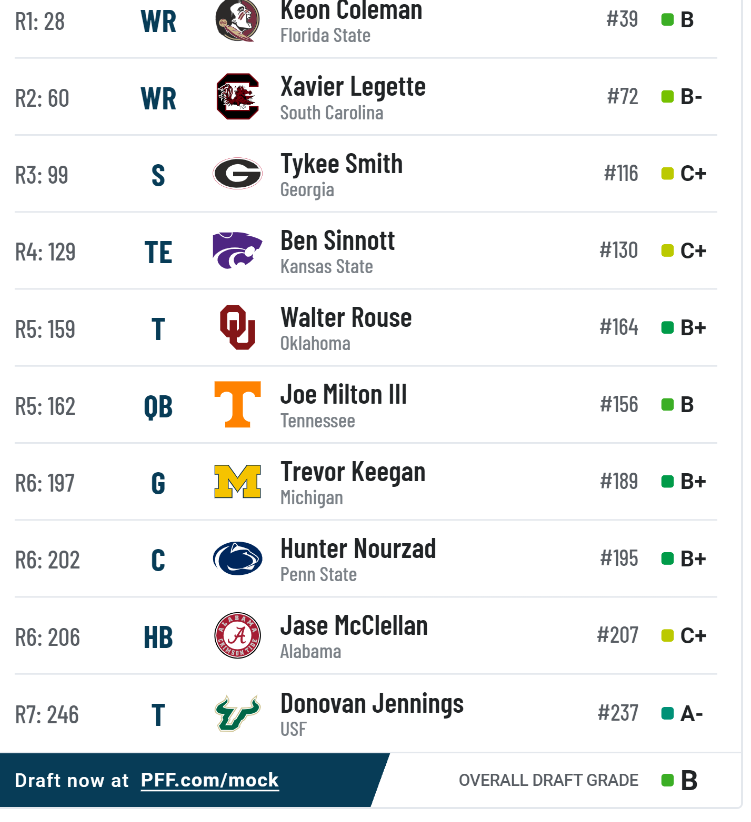Open Xavier Legette player name
751x822 pixels.
coord(353,86)
